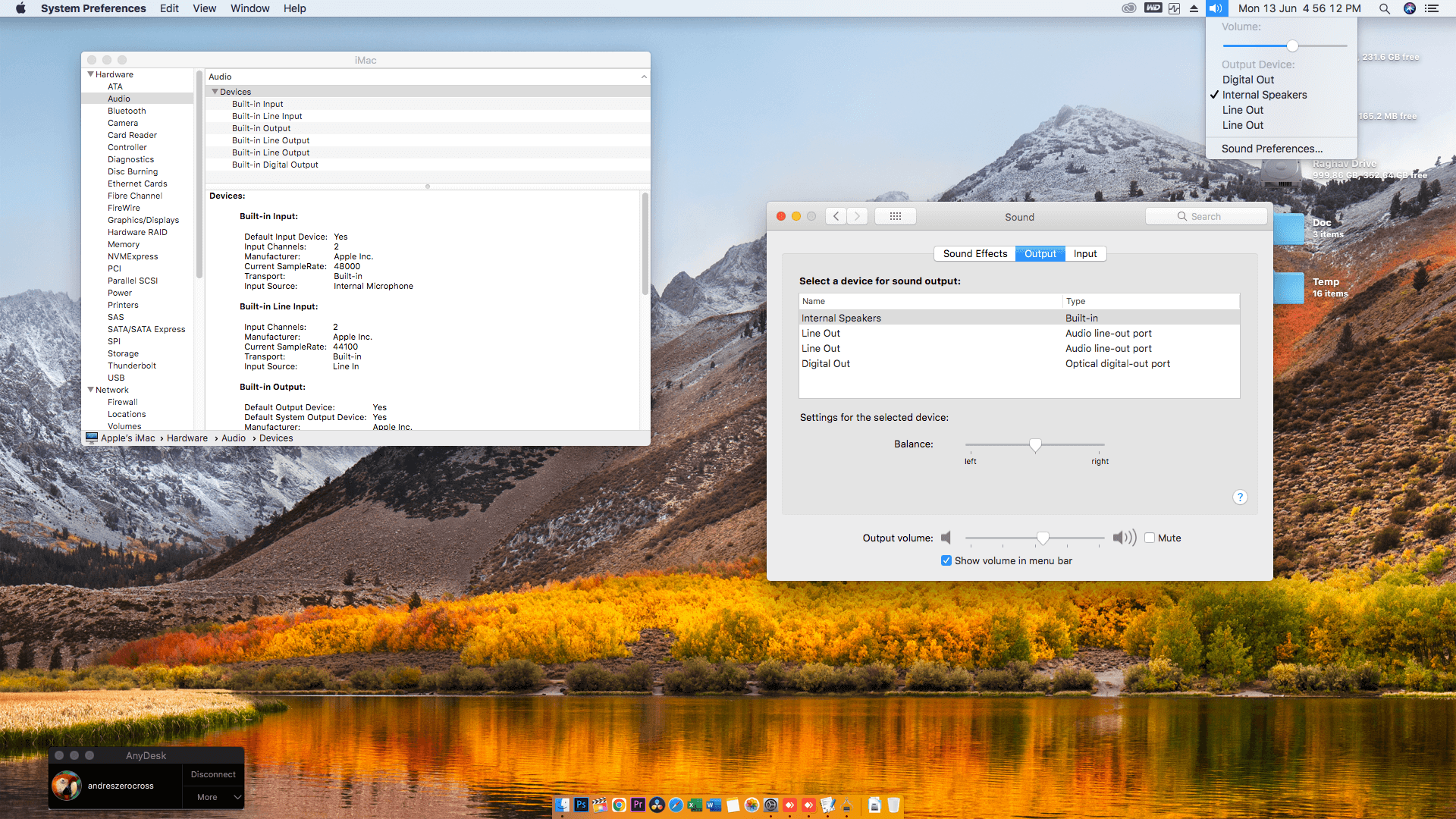
Task: Open Google Chrome in the Dock
Action: [x=619, y=805]
